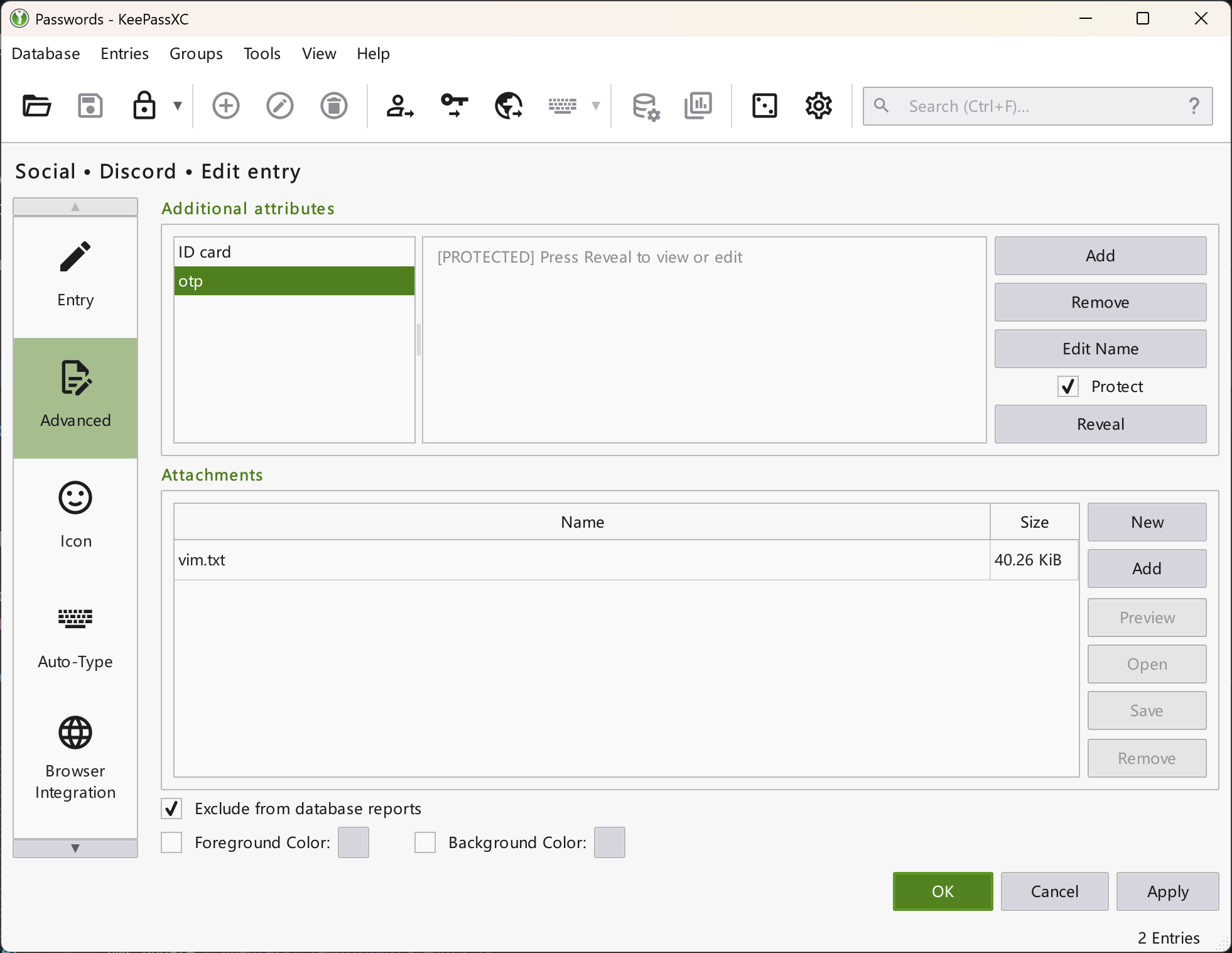1232x953 pixels.
Task: Open database settings cylinder-gear icon
Action: [646, 106]
